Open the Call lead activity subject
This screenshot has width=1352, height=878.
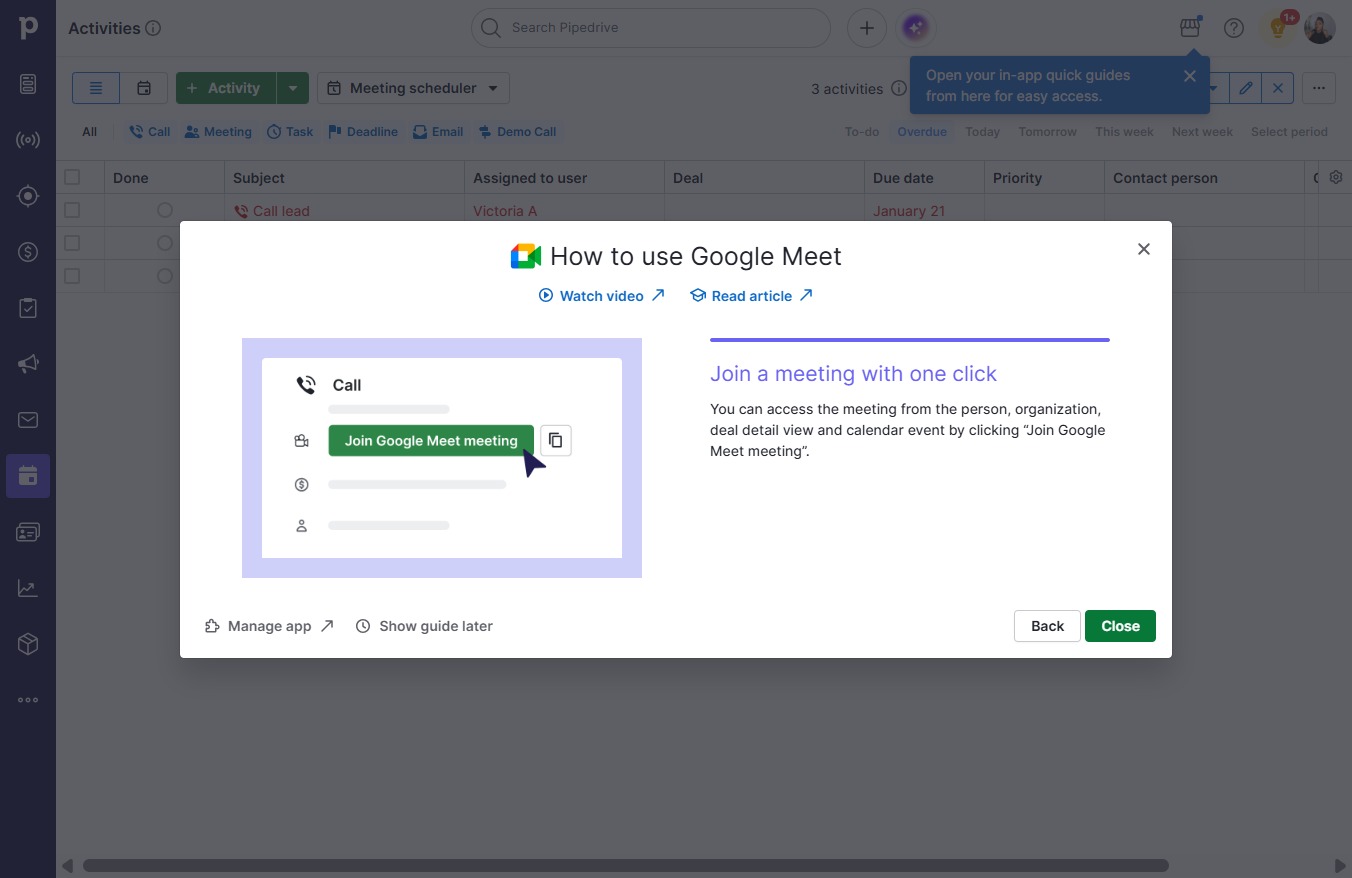click(281, 211)
